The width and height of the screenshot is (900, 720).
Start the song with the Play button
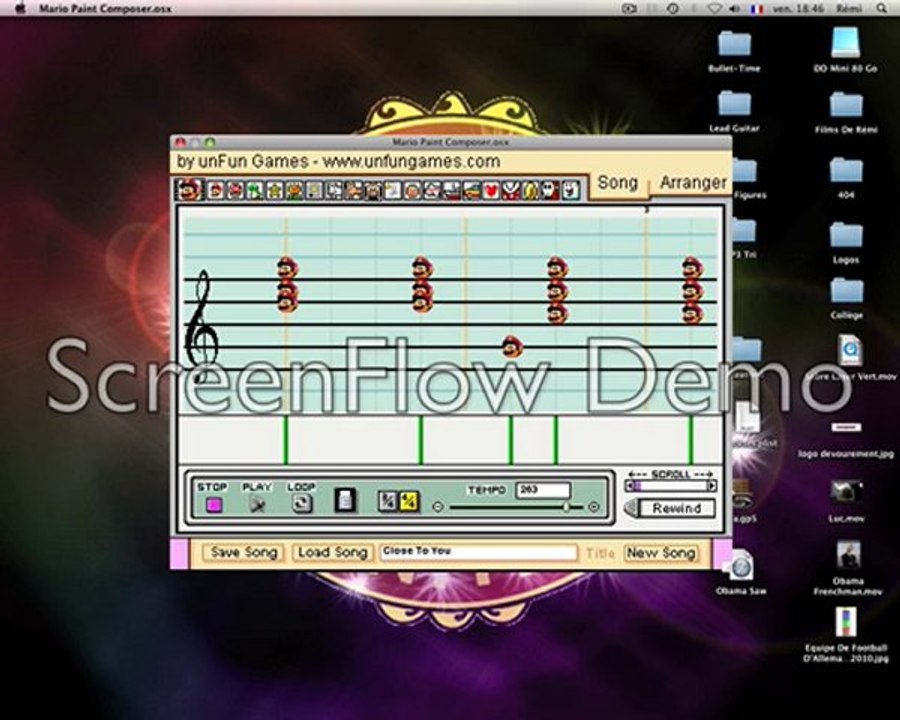coord(257,505)
